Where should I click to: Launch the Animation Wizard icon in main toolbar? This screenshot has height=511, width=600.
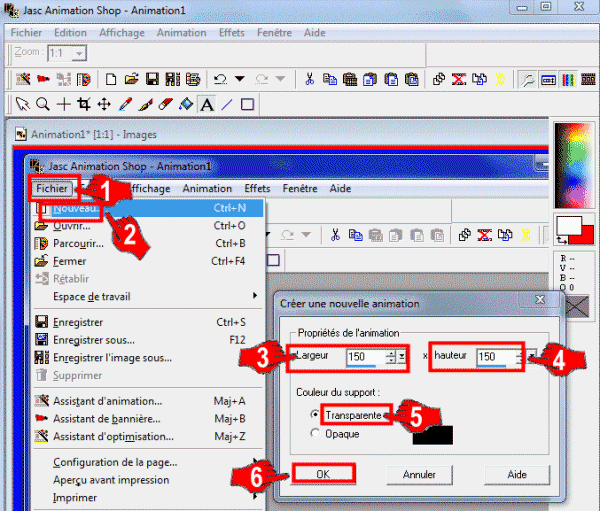coord(23,80)
